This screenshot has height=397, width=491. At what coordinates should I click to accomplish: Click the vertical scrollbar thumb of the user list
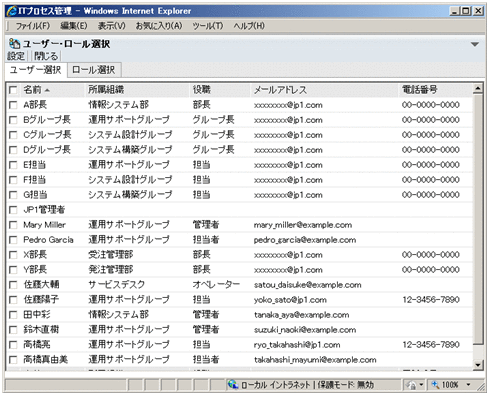coord(478,219)
